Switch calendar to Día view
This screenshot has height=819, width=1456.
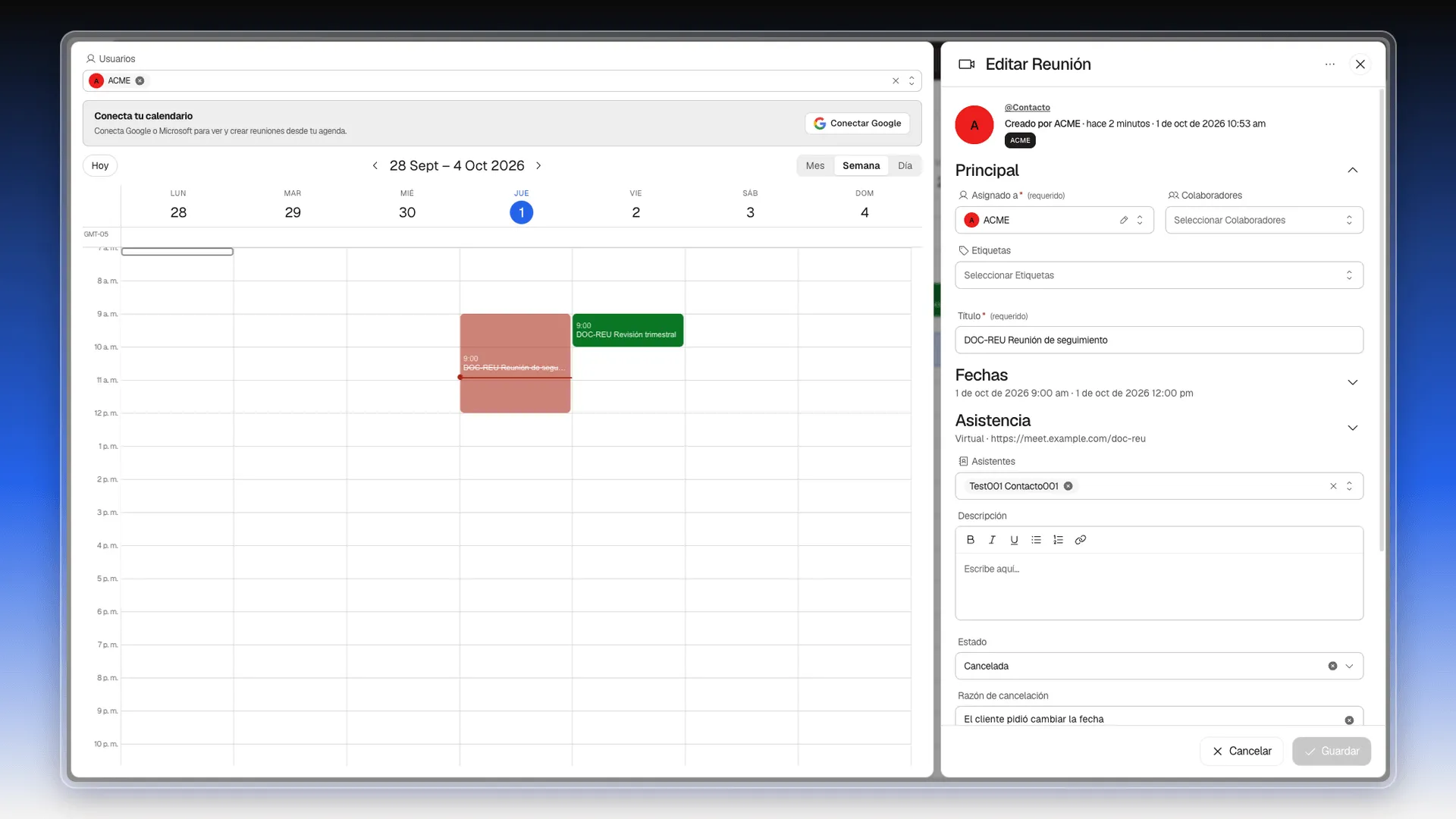[905, 165]
